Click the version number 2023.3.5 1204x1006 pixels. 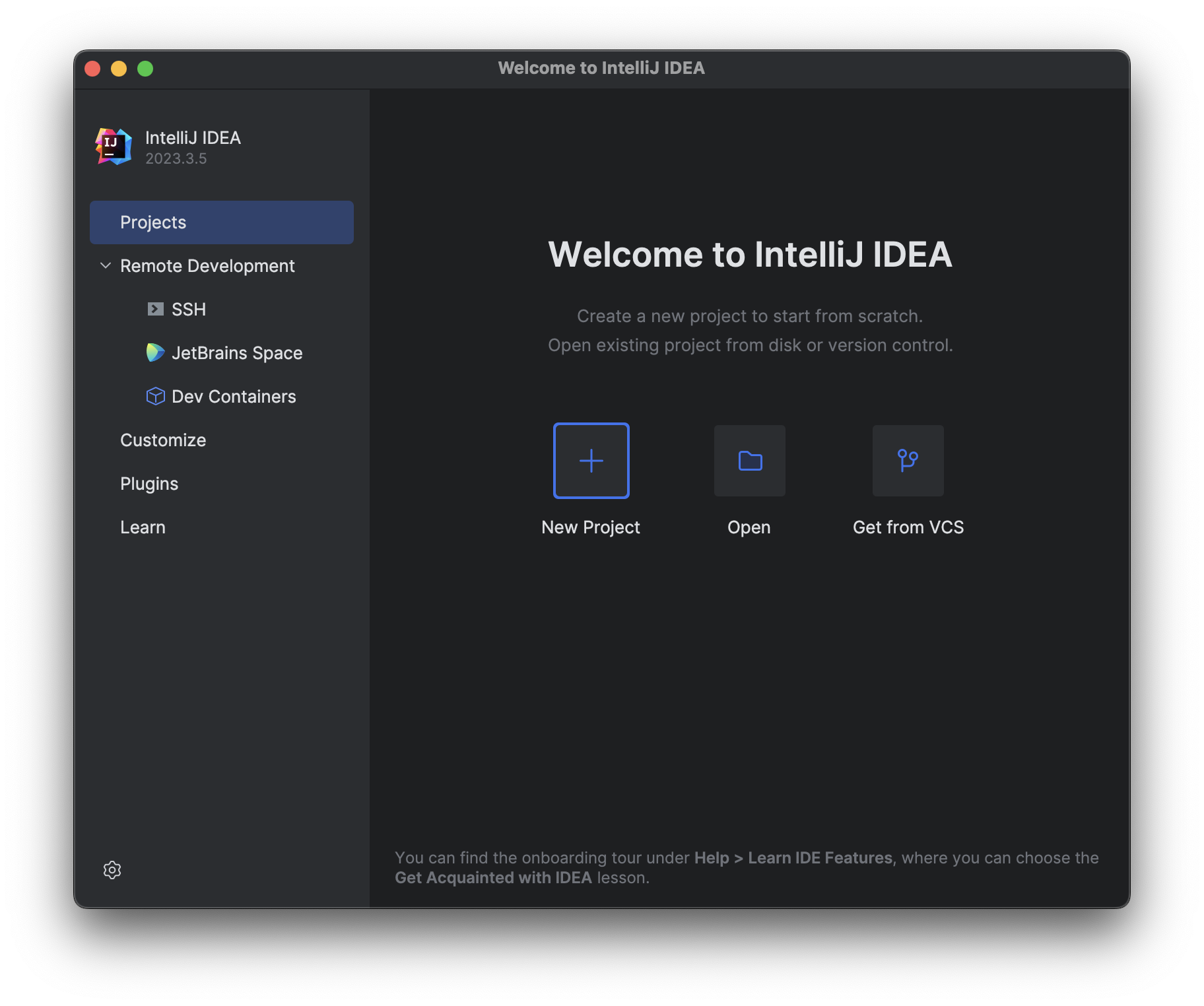176,158
